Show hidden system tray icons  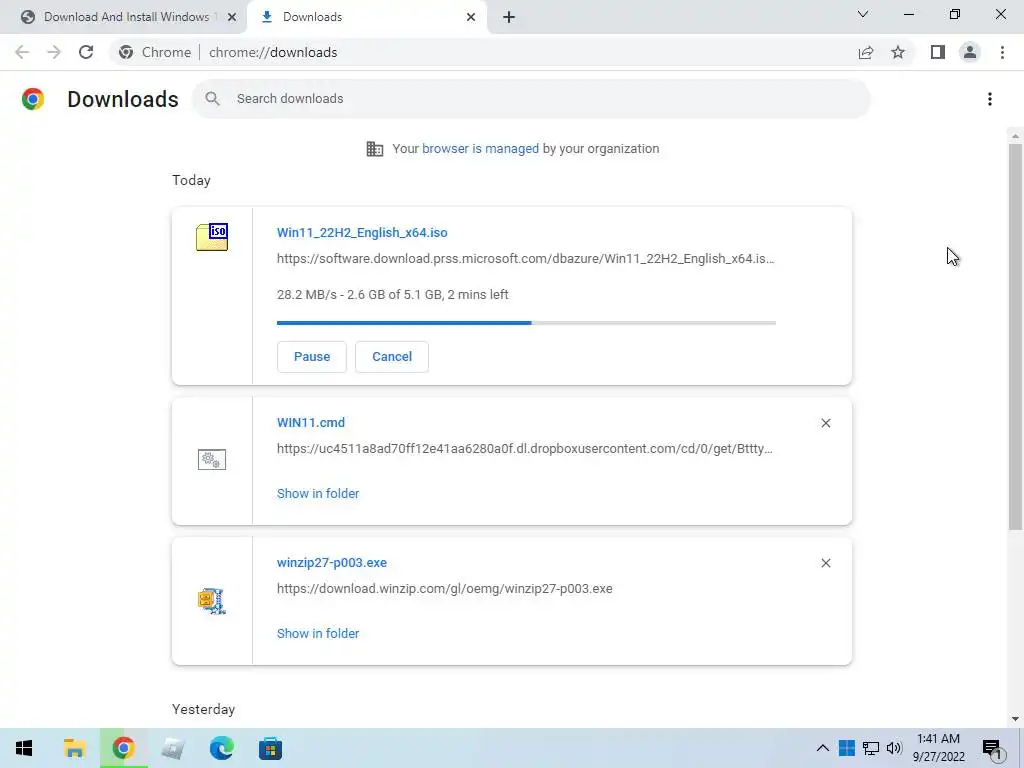(x=823, y=748)
